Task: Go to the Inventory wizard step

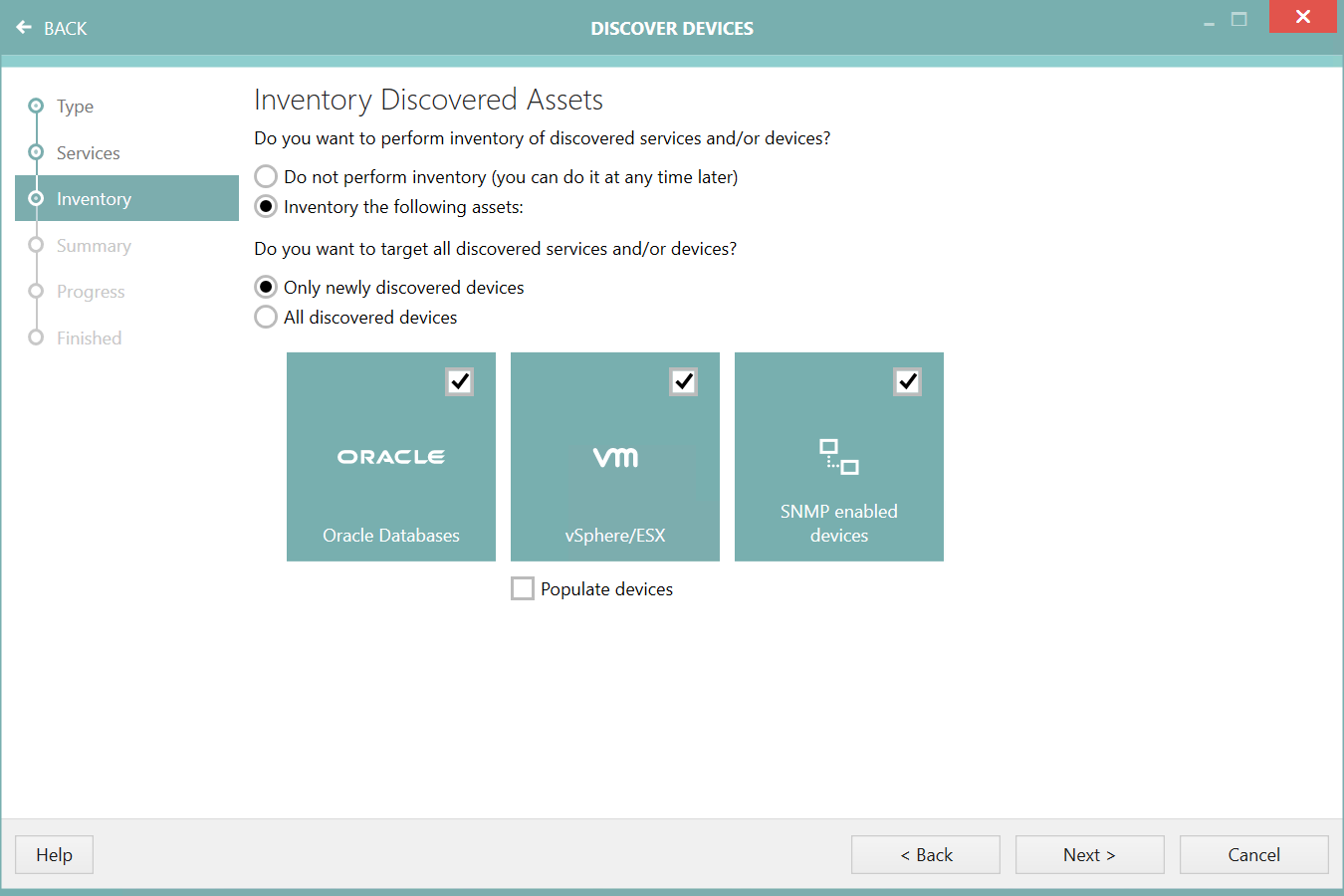Action: tap(94, 198)
